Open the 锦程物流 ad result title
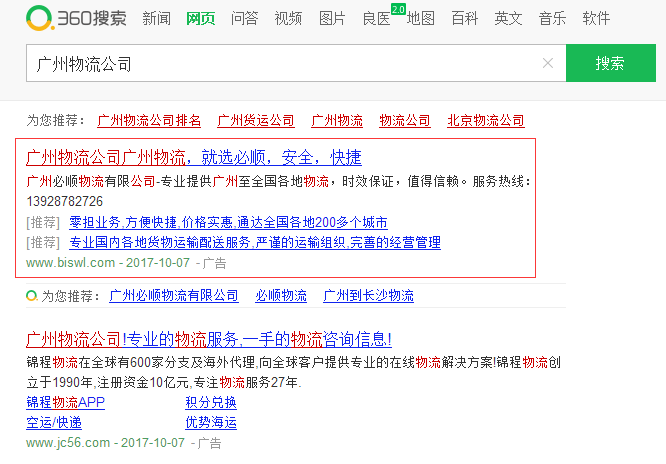The width and height of the screenshot is (666, 464). 209,339
